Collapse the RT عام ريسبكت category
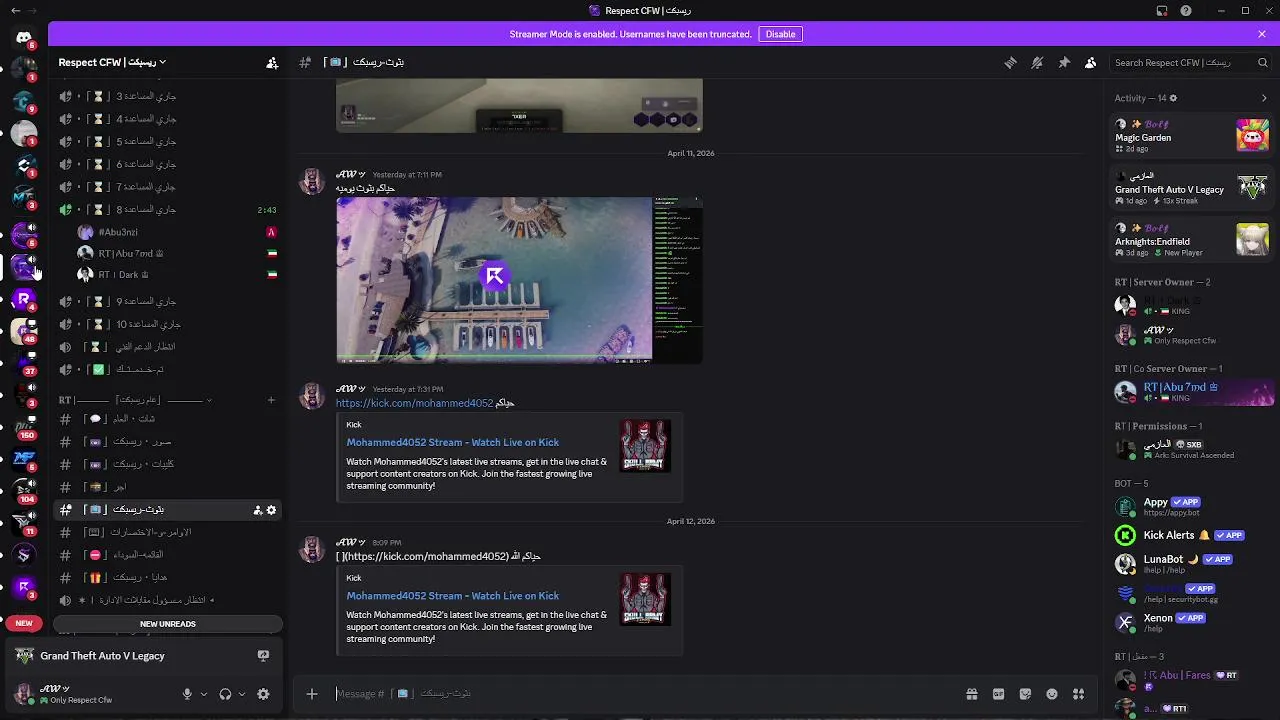The height and width of the screenshot is (720, 1280). click(135, 400)
